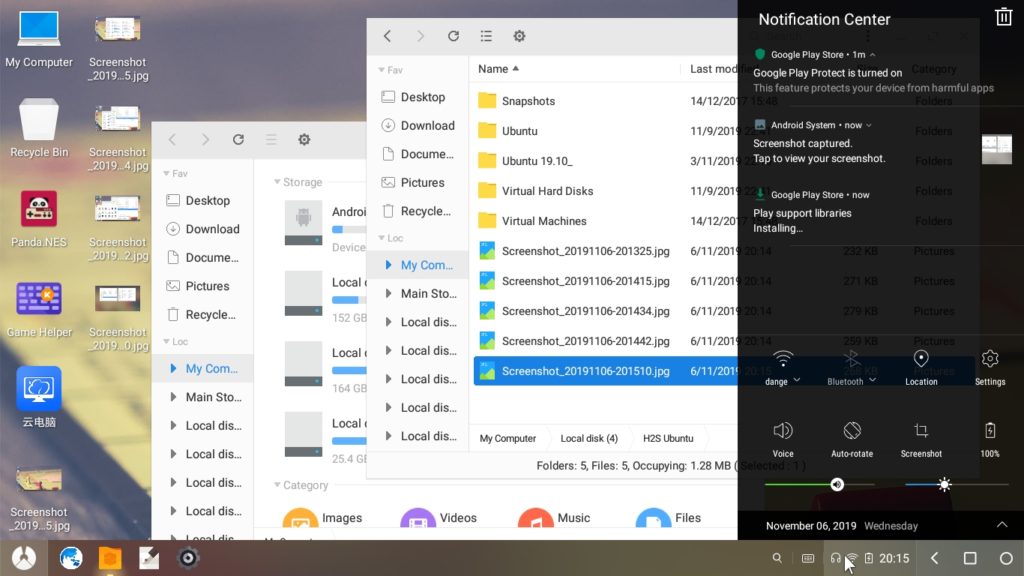
Task: Open the Music category in back window
Action: [554, 520]
